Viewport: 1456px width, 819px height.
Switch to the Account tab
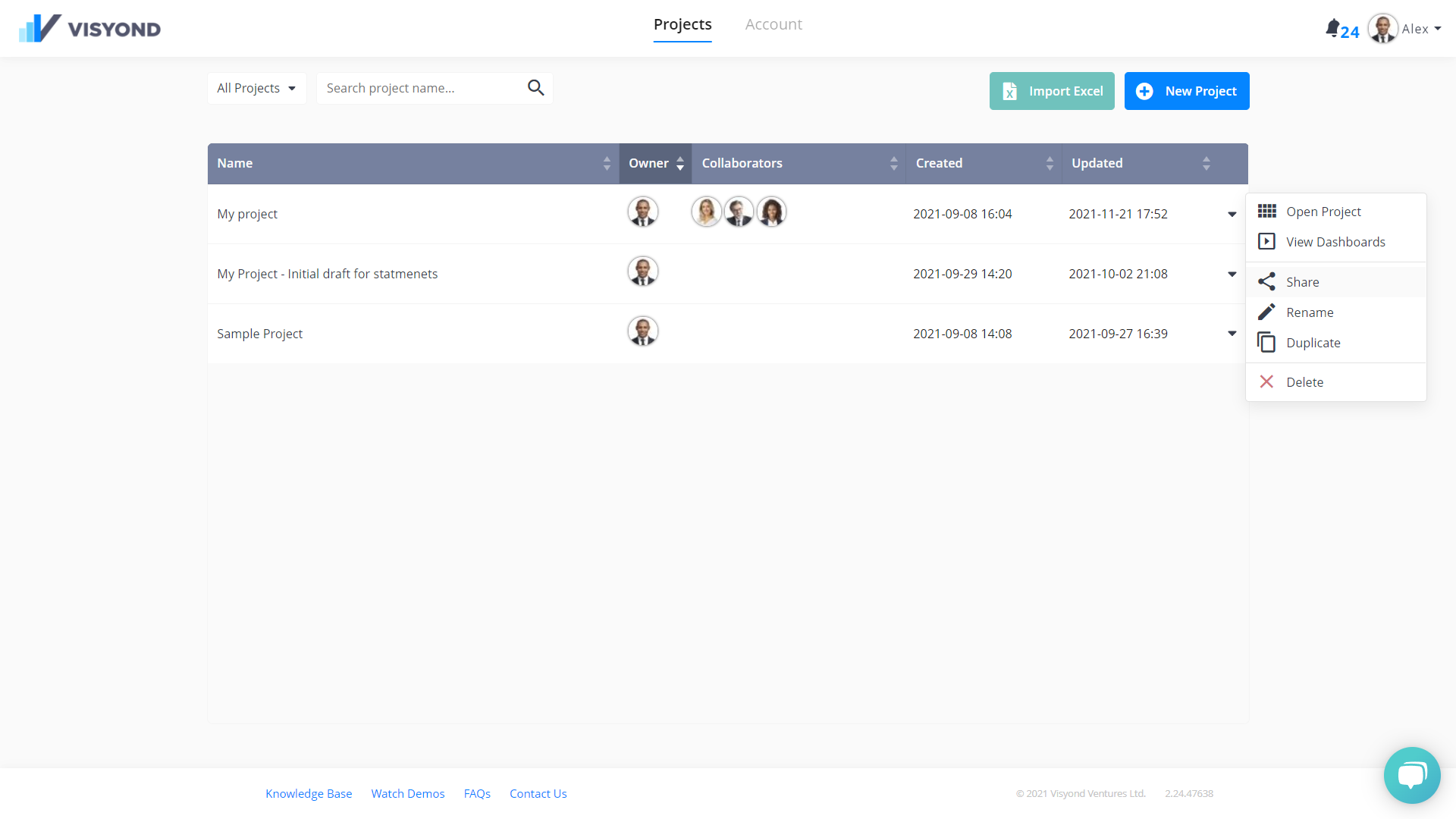[x=773, y=24]
